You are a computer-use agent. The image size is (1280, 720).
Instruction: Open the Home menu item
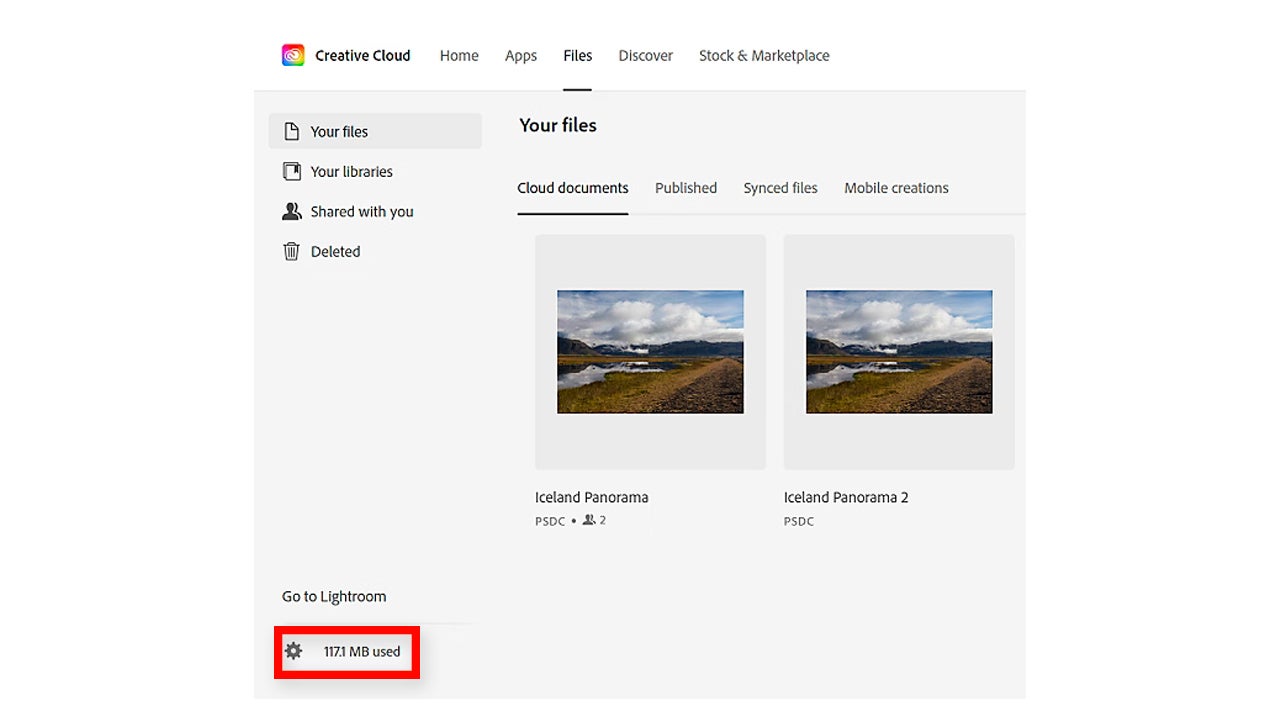coord(459,56)
